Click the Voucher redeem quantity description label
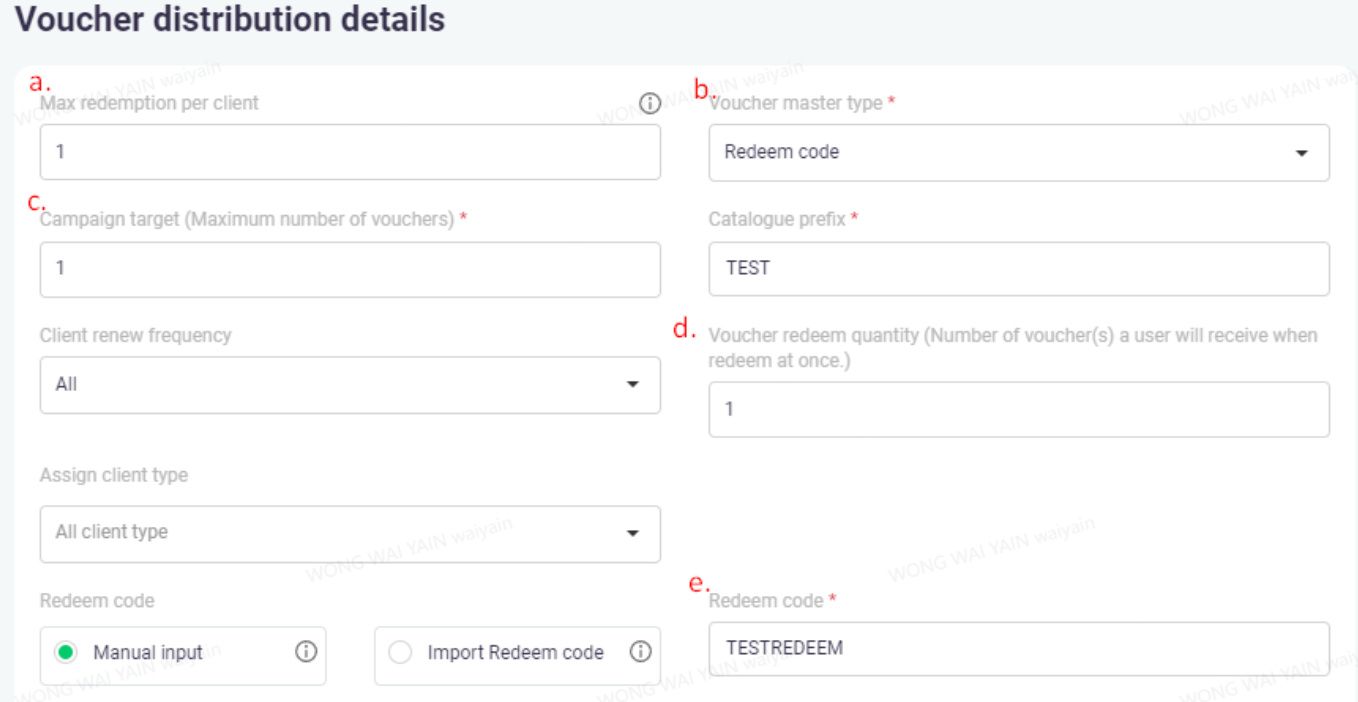Viewport: 1358px width, 702px height. click(1012, 347)
